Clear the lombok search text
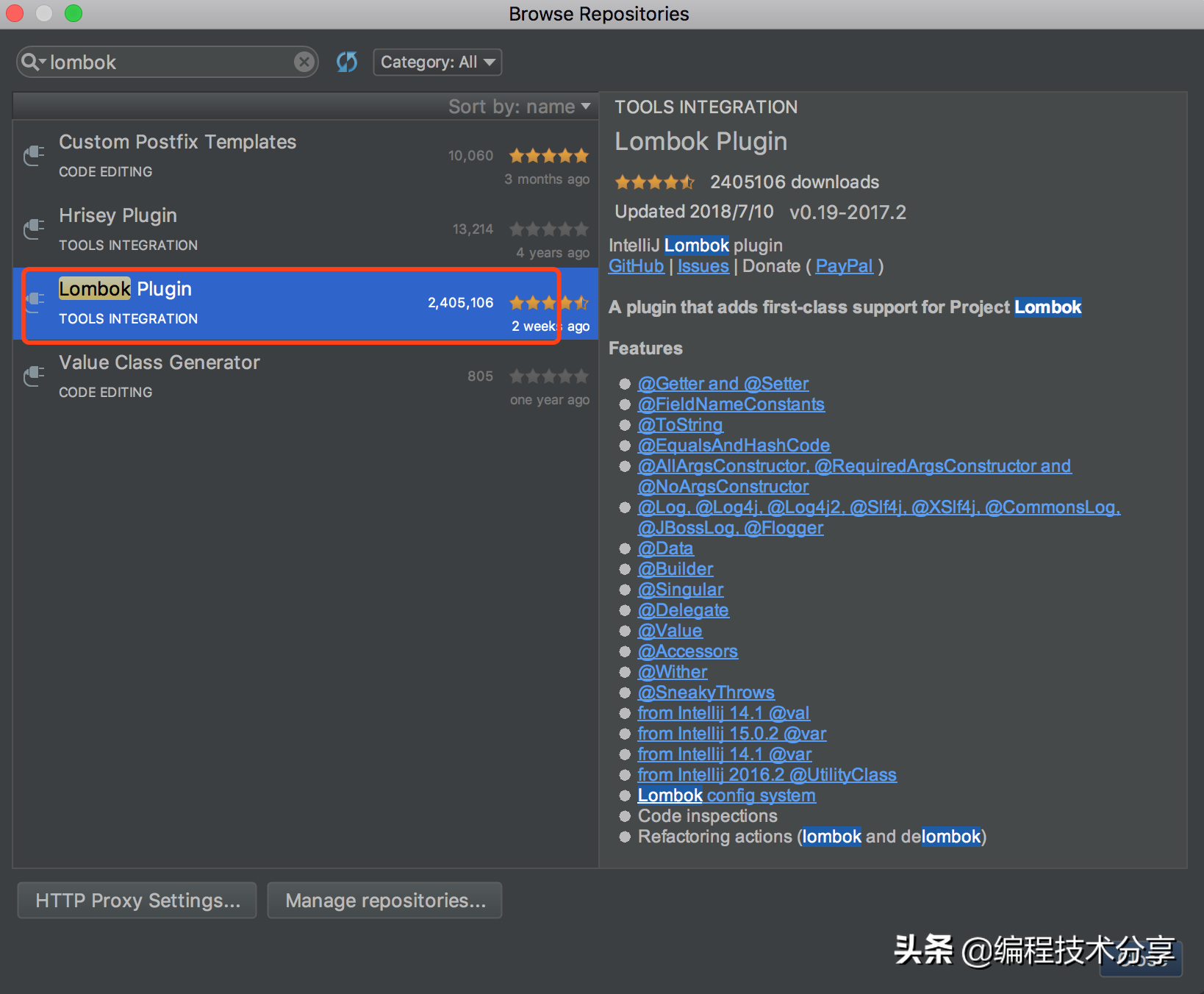 (x=304, y=62)
